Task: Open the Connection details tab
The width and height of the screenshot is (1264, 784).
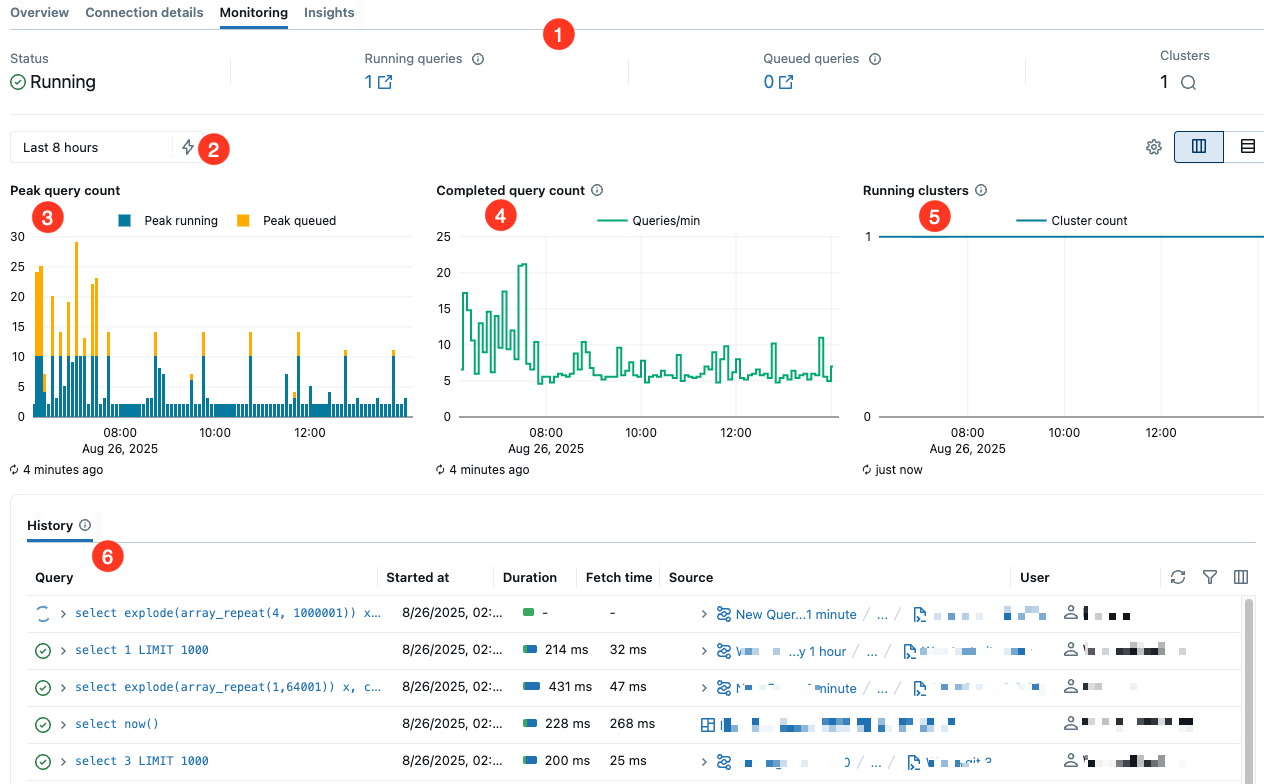Action: coord(144,12)
